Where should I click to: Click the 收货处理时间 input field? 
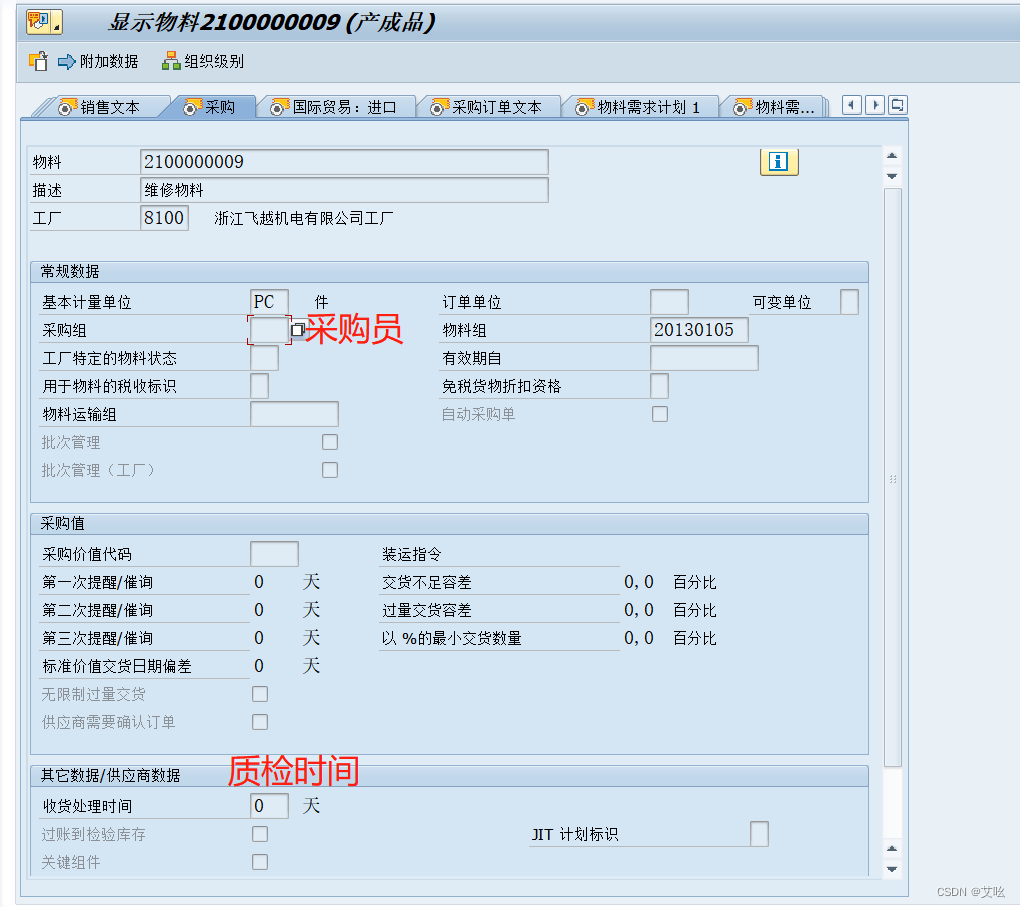tap(267, 805)
